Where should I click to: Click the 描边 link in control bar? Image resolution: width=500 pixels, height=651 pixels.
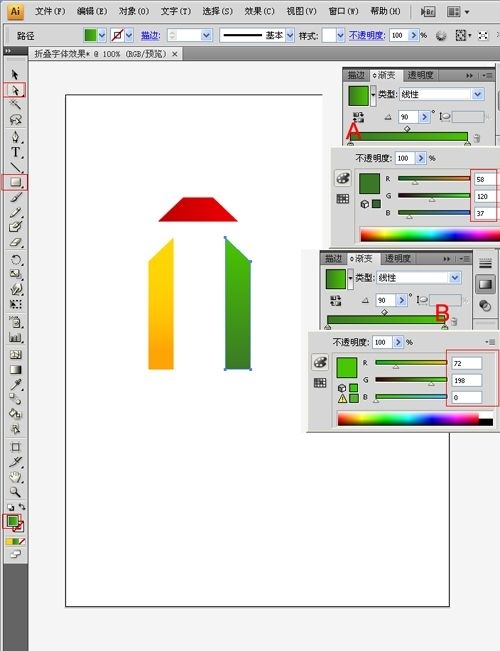[150, 36]
